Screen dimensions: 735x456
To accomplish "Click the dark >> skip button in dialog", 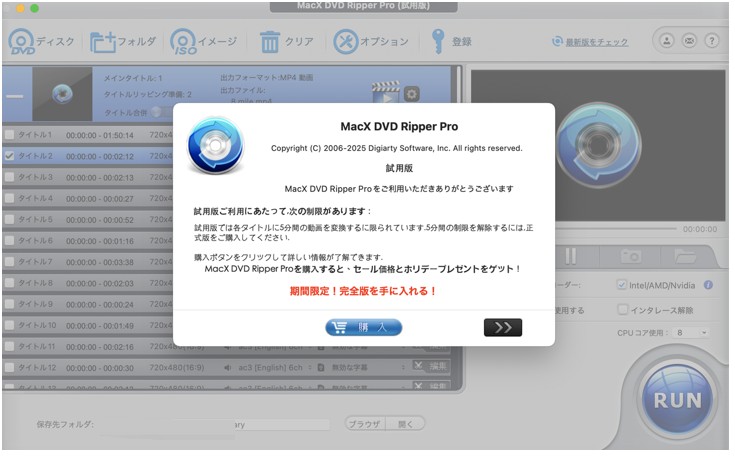I will click(503, 327).
